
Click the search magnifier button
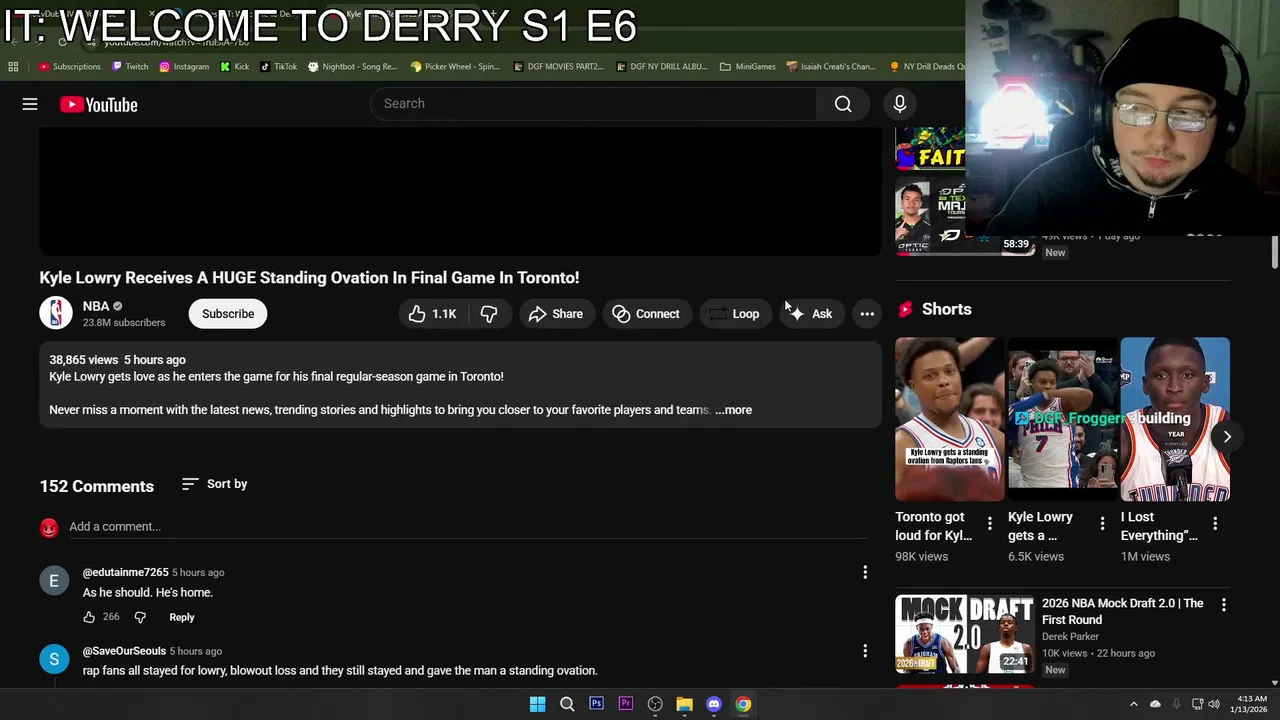843,104
